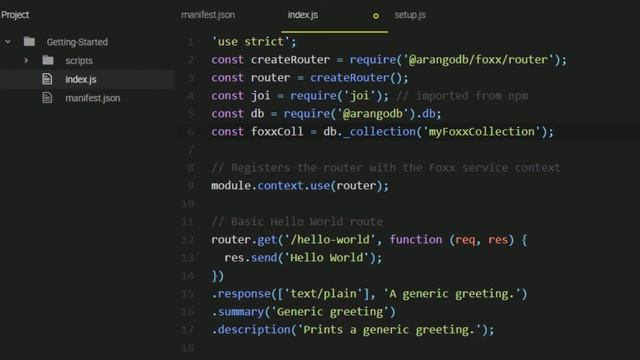
Task: Click 'Generic greeting' string on line 16
Action: pyautogui.click(x=330, y=311)
